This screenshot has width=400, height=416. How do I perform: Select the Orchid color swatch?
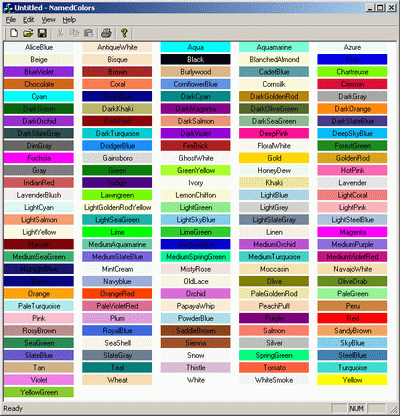click(x=196, y=294)
